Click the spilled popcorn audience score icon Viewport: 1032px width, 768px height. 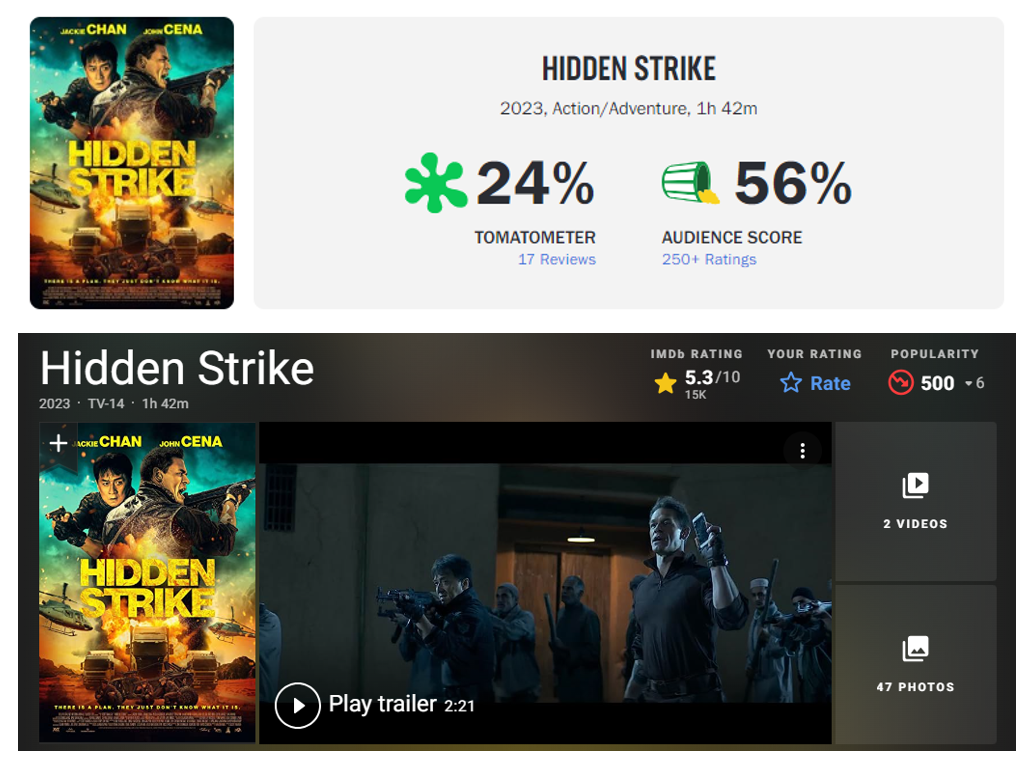click(x=690, y=182)
